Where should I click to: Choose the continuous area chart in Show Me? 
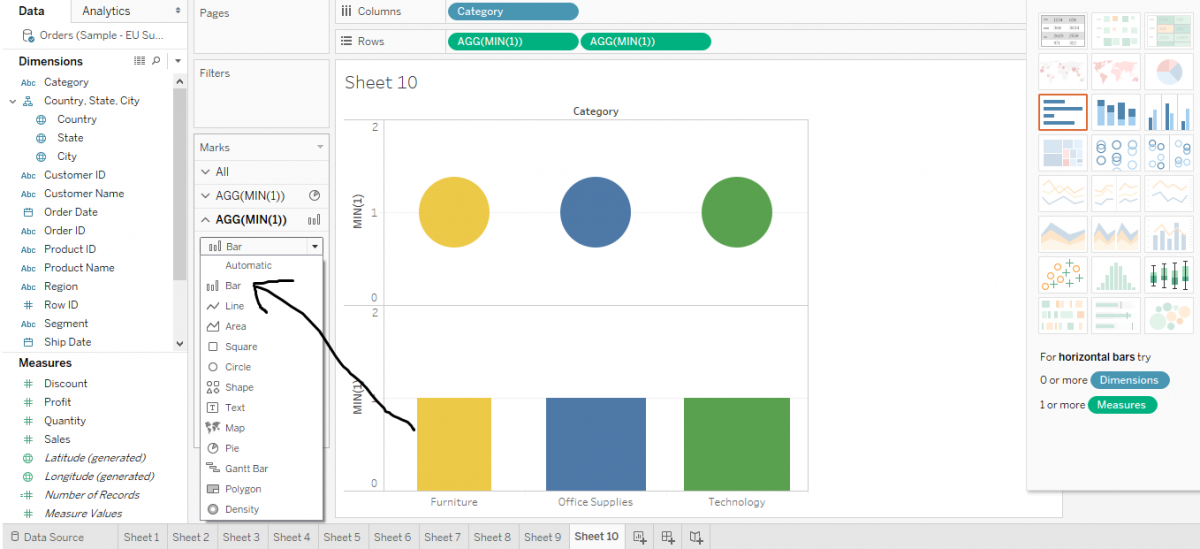(x=1062, y=234)
